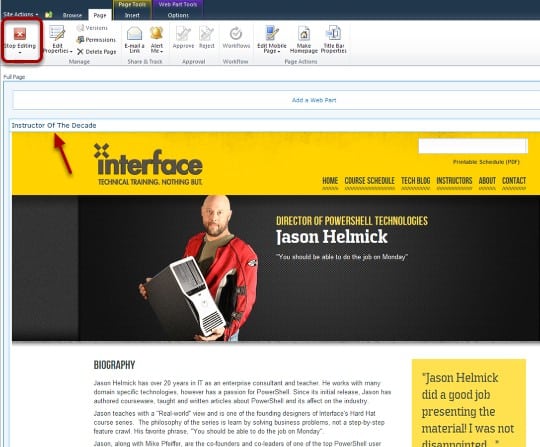Switch to the Browse tab
The image size is (540, 447).
pyautogui.click(x=72, y=15)
